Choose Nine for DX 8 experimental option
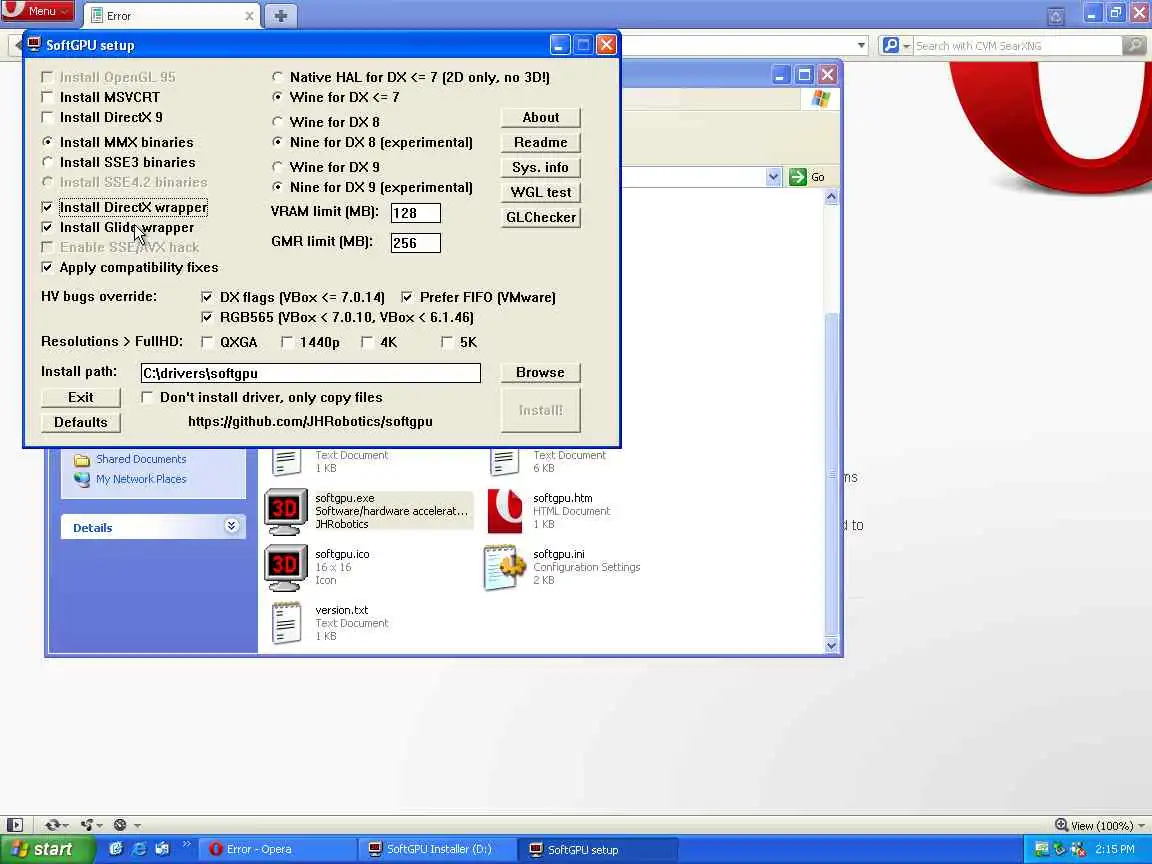This screenshot has height=864, width=1152. [277, 142]
